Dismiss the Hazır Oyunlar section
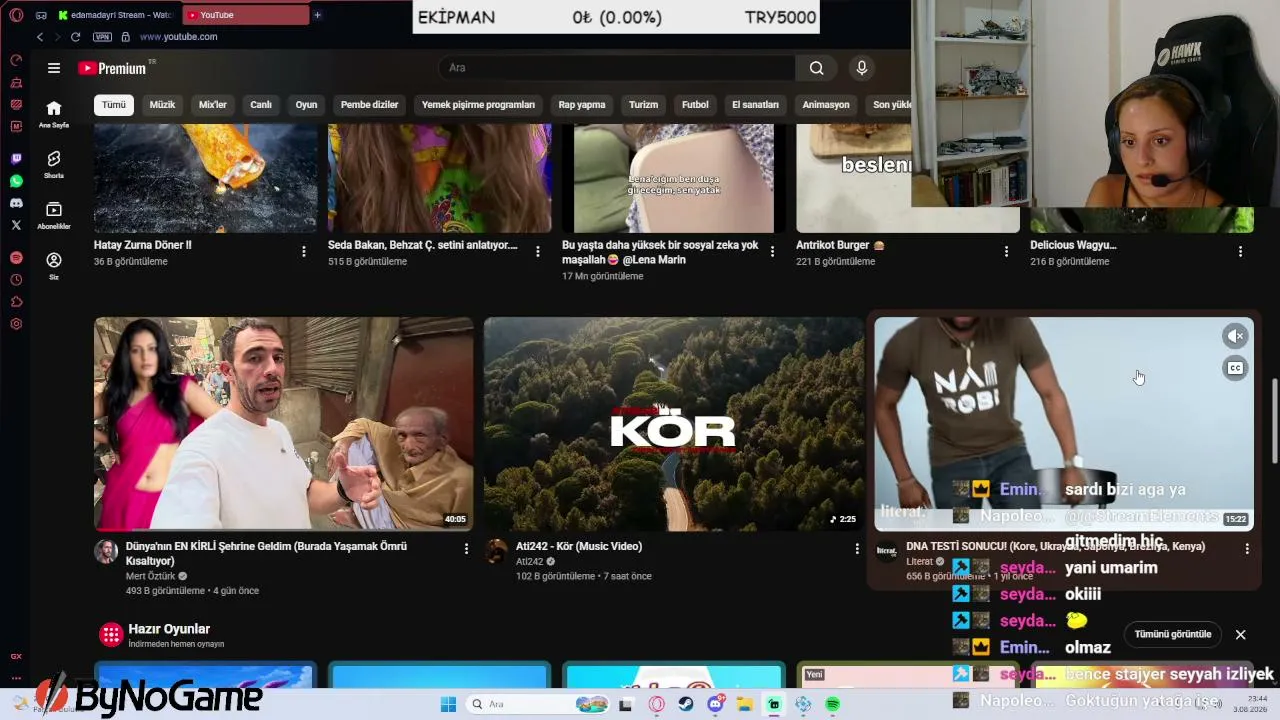The image size is (1280, 720). pos(1240,634)
